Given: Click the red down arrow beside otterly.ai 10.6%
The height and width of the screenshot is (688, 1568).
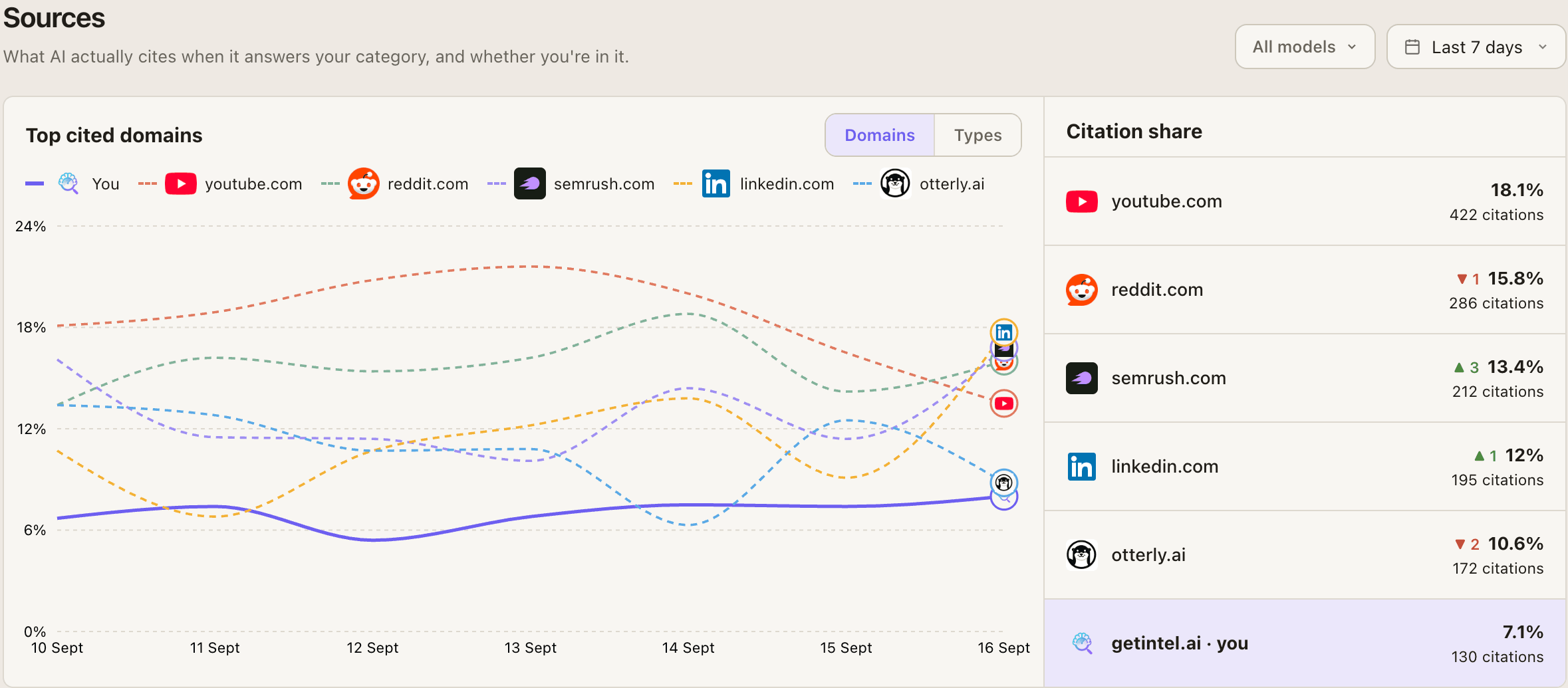Looking at the screenshot, I should [1460, 544].
